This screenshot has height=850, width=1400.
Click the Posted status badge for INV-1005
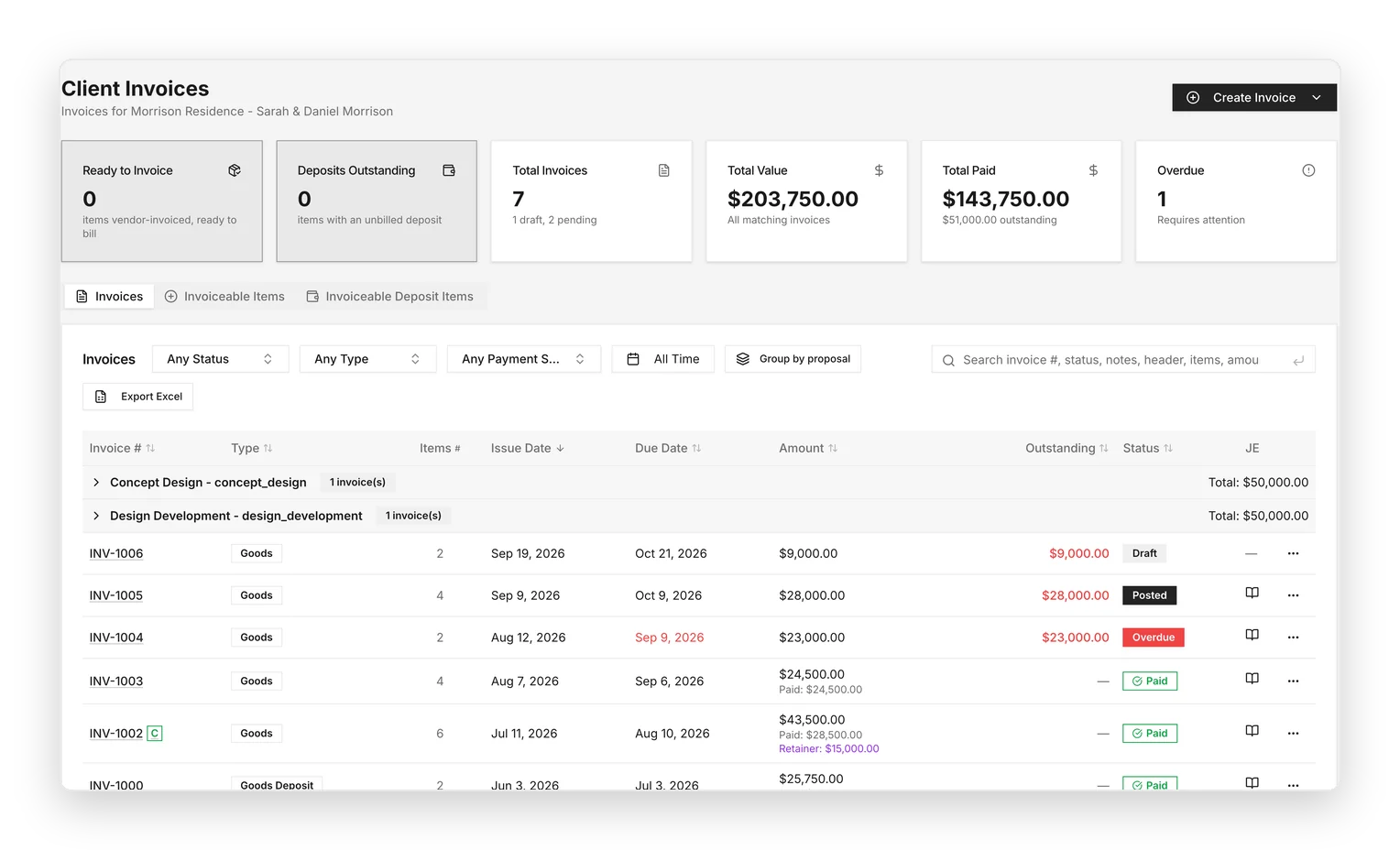[x=1150, y=595]
